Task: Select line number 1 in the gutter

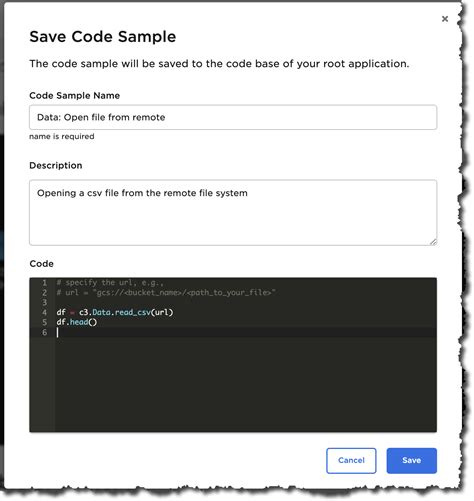Action: pyautogui.click(x=44, y=283)
